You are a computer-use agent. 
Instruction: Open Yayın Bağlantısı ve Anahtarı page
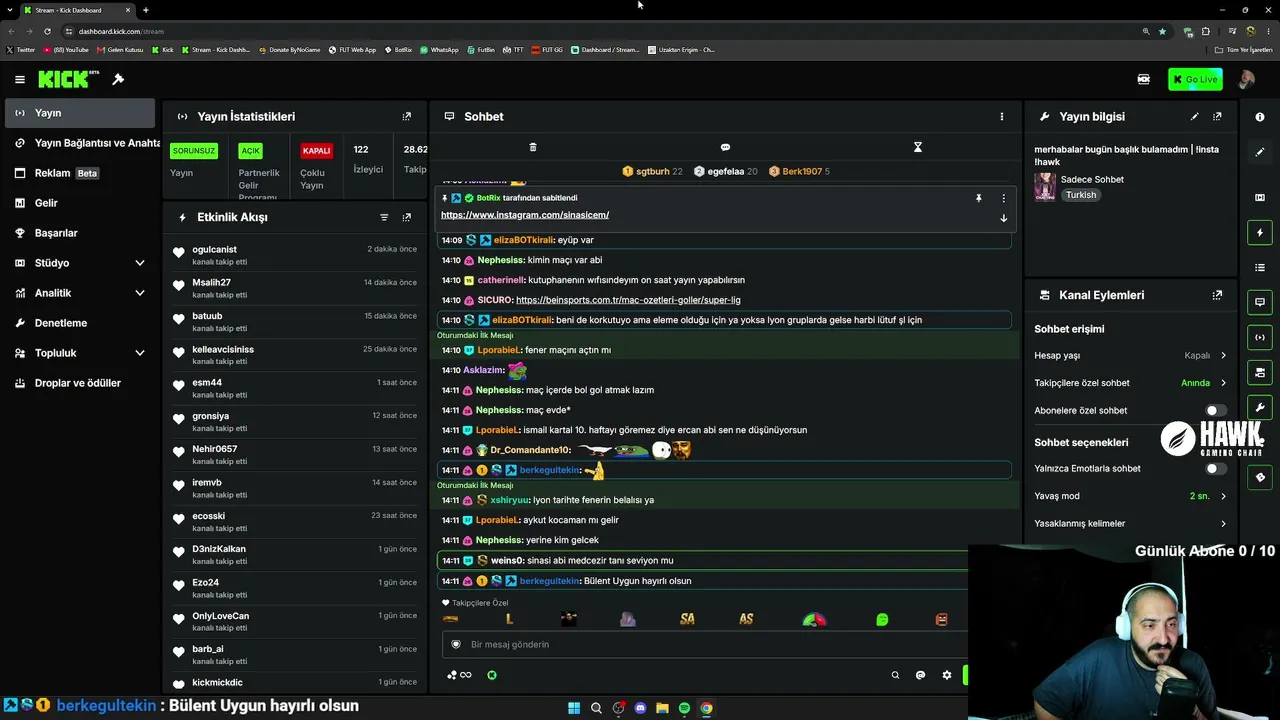pos(79,143)
